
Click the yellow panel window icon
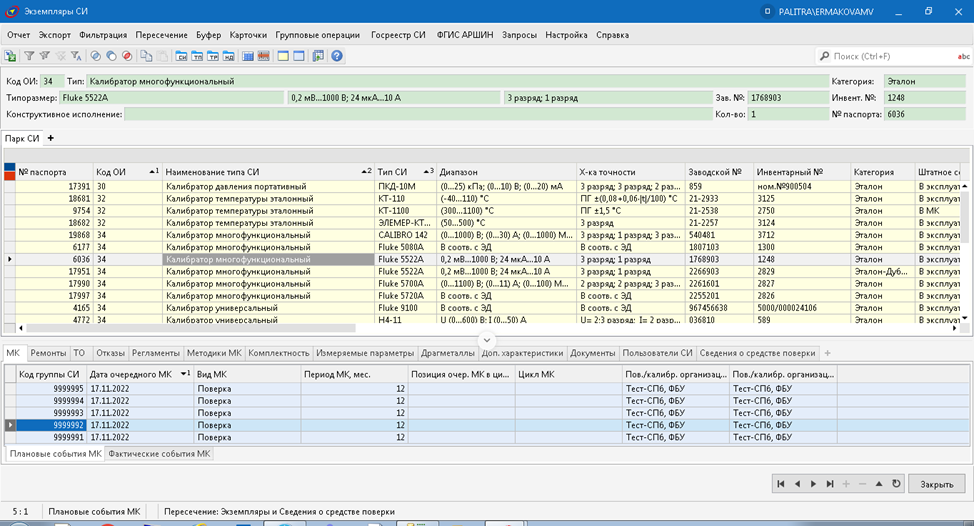point(283,56)
